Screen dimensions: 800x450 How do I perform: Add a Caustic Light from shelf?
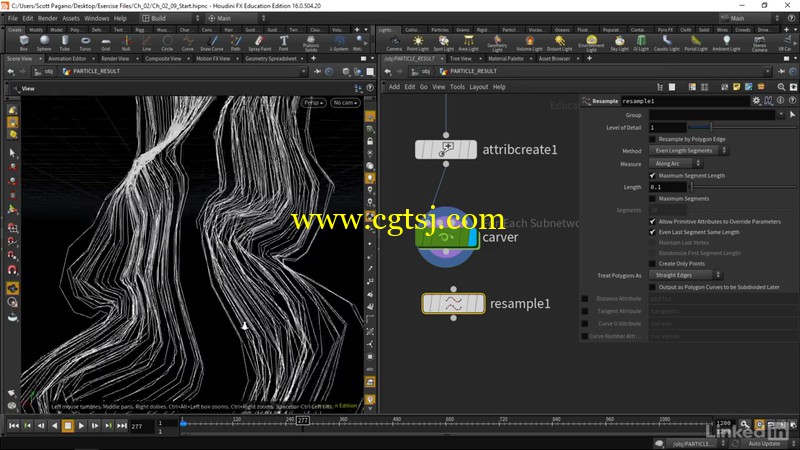(667, 43)
